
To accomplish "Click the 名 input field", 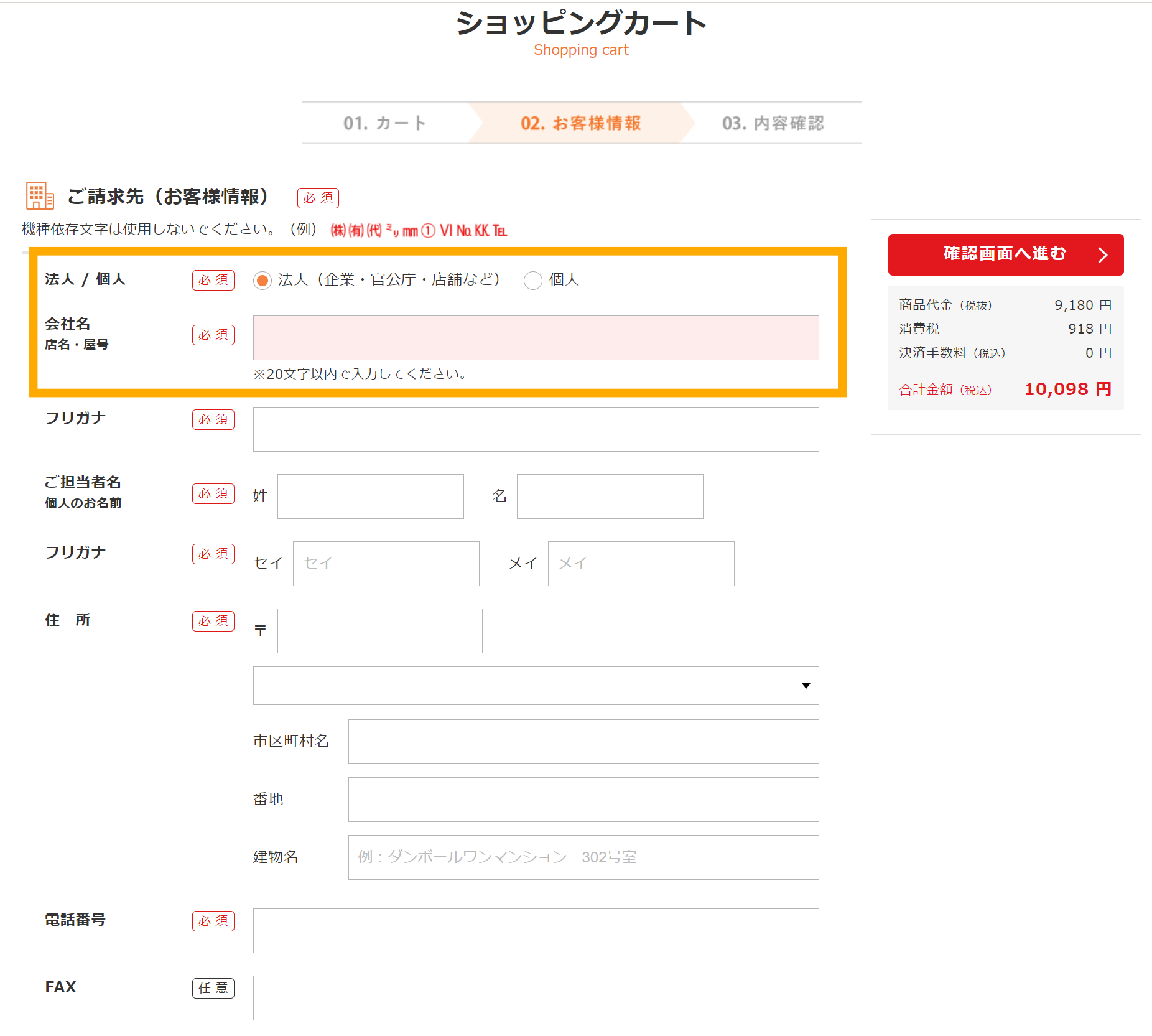I will pos(610,497).
